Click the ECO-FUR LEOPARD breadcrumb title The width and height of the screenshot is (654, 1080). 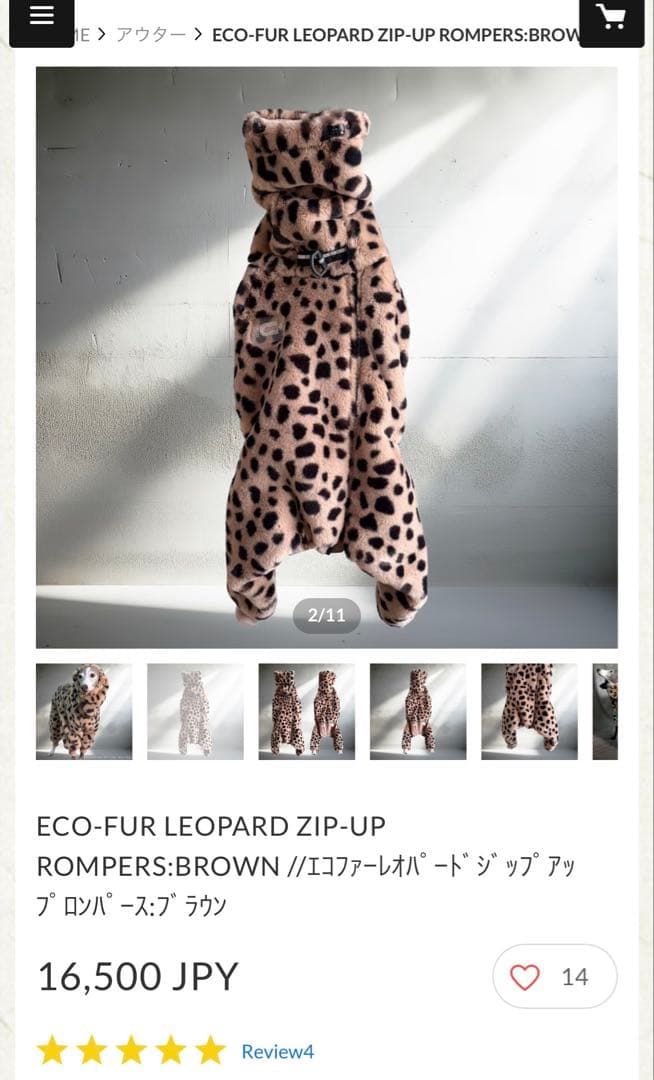(x=396, y=35)
